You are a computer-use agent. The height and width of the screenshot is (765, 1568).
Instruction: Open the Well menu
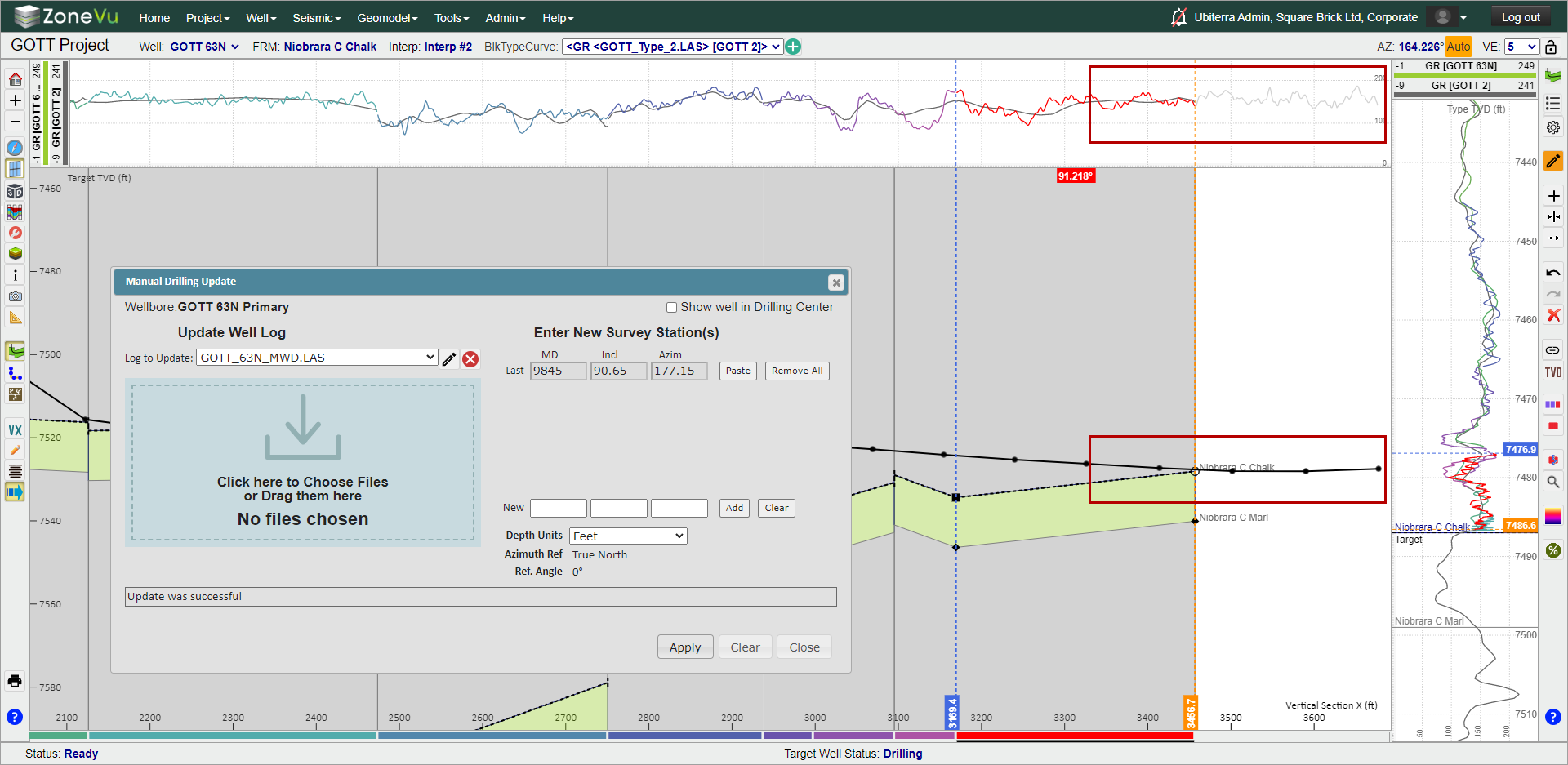[x=261, y=18]
